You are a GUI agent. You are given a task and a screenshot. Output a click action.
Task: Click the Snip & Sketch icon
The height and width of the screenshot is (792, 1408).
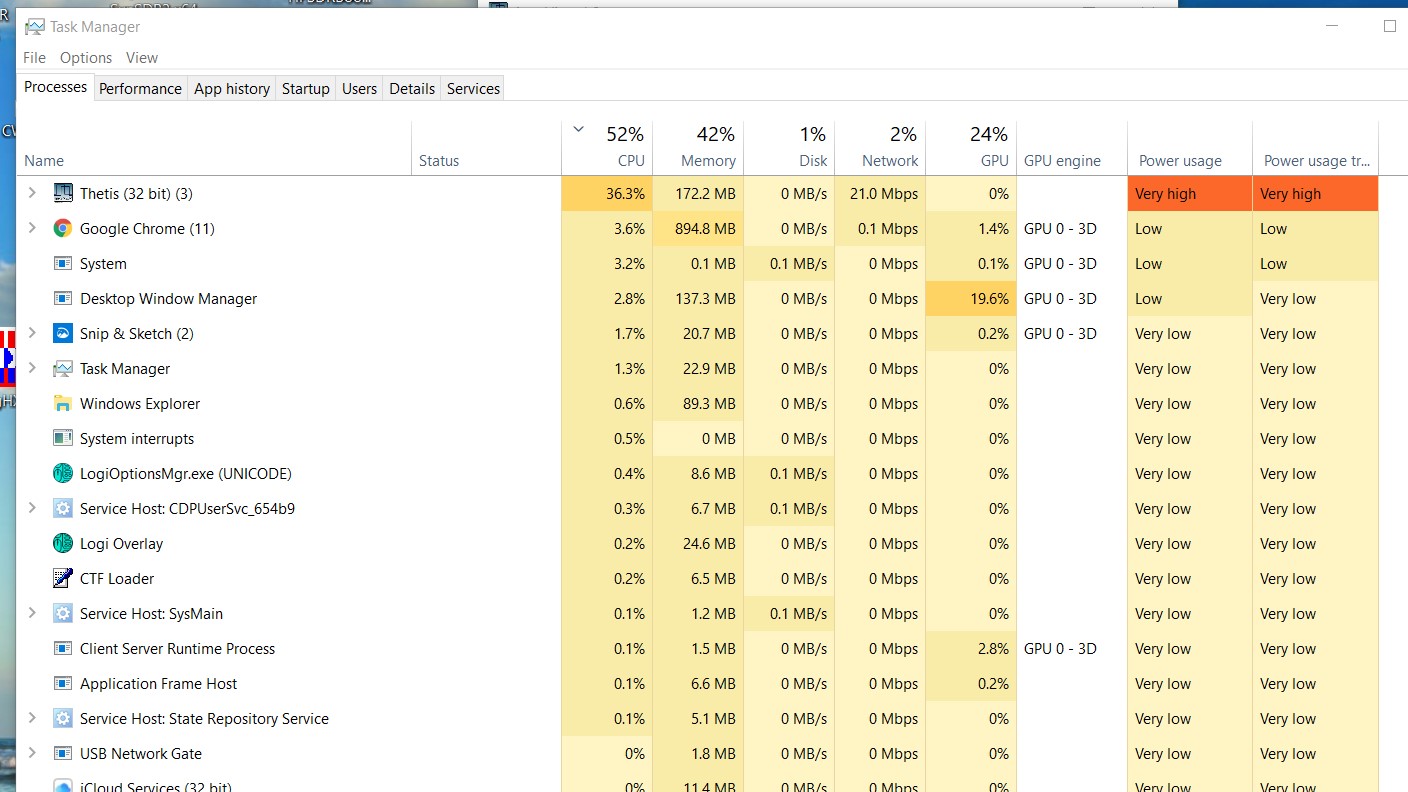[60, 333]
